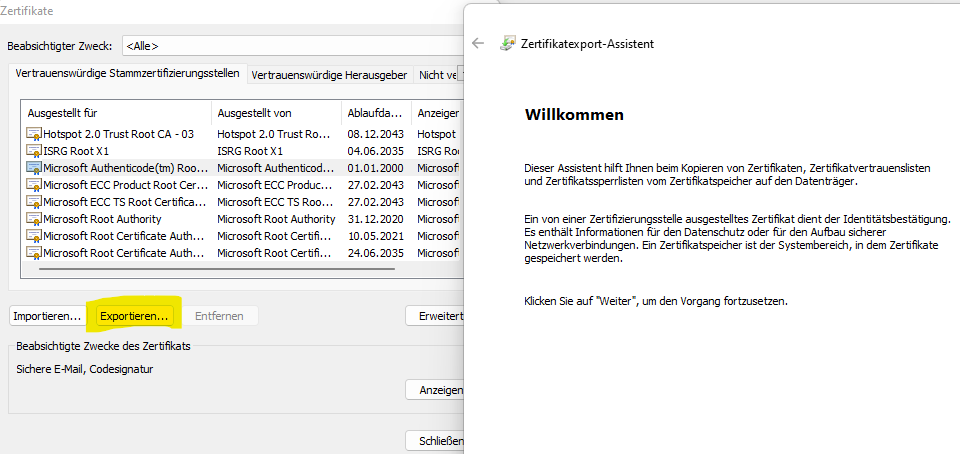Click expiry date 04.06.2035
This screenshot has width=960, height=454.
tap(376, 151)
